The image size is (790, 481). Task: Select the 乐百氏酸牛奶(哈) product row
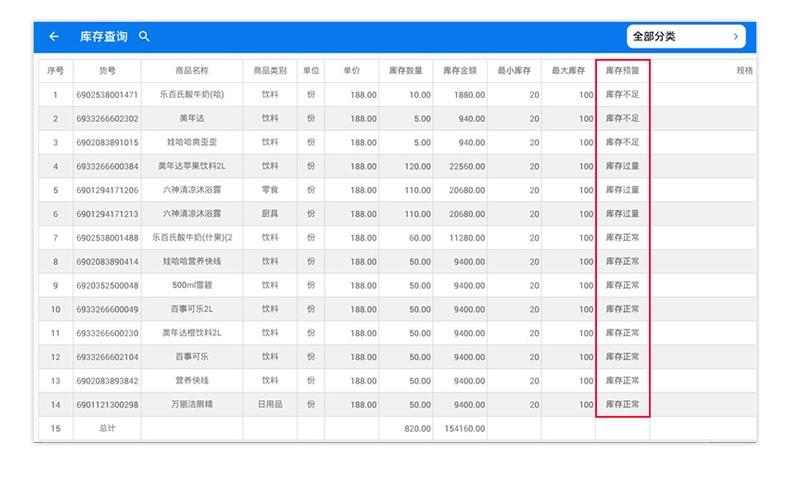191,95
